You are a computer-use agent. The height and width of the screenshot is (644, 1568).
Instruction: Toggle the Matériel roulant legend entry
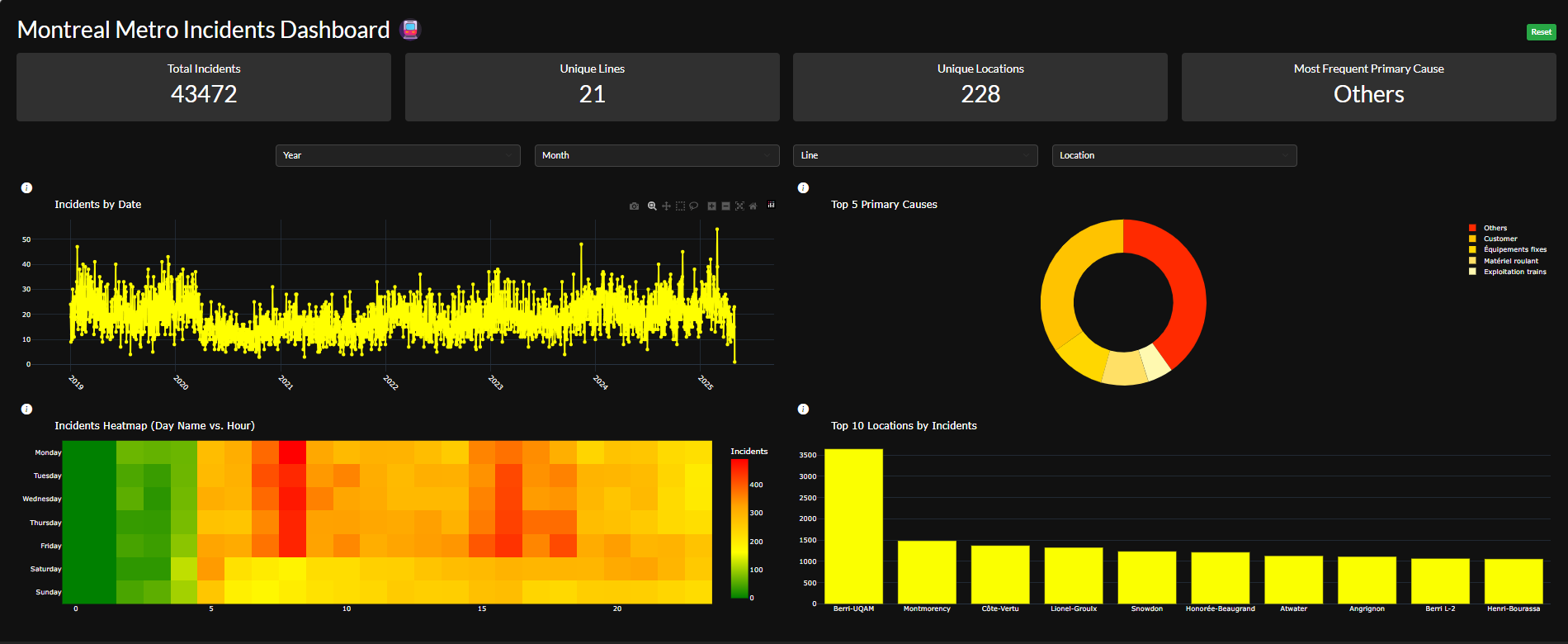tap(1504, 261)
